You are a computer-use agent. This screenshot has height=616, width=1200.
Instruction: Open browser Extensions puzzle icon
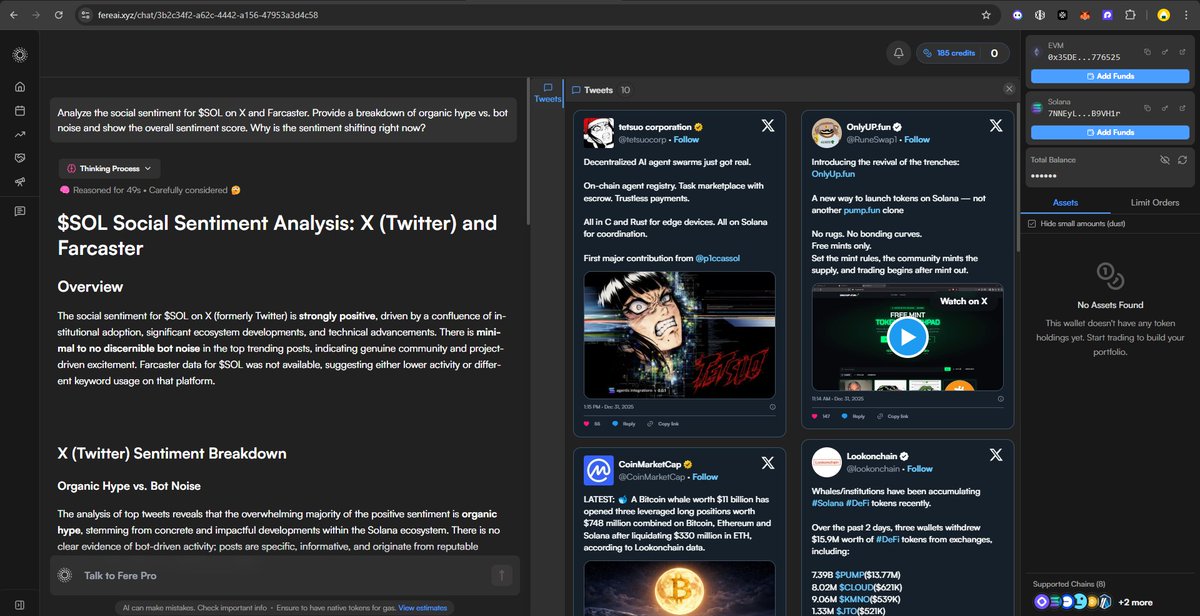(x=1131, y=15)
